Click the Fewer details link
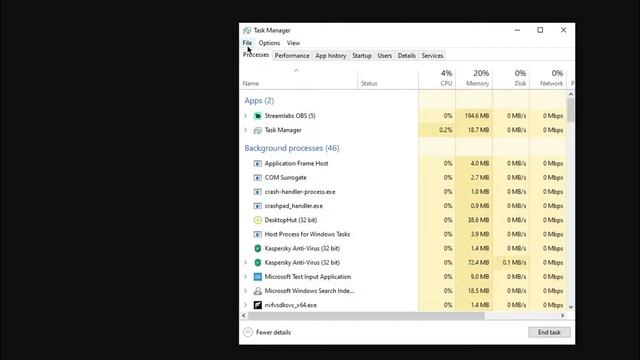 click(273, 332)
